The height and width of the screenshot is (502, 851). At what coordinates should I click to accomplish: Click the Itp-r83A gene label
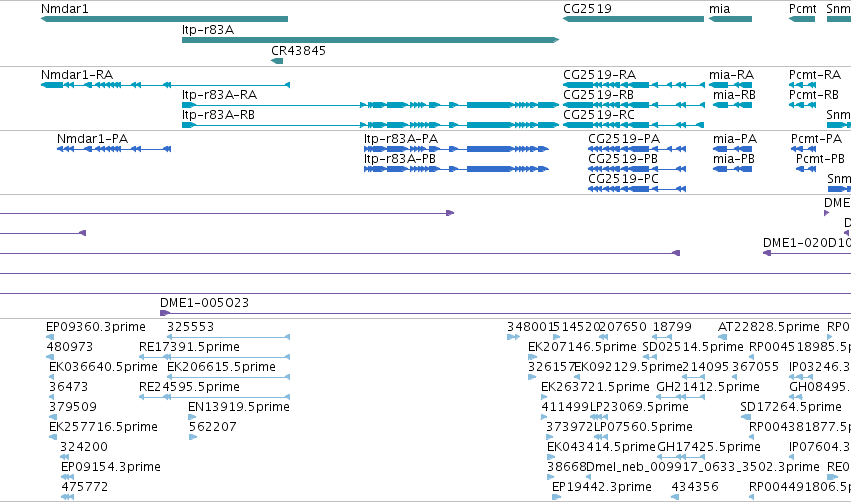[x=208, y=30]
